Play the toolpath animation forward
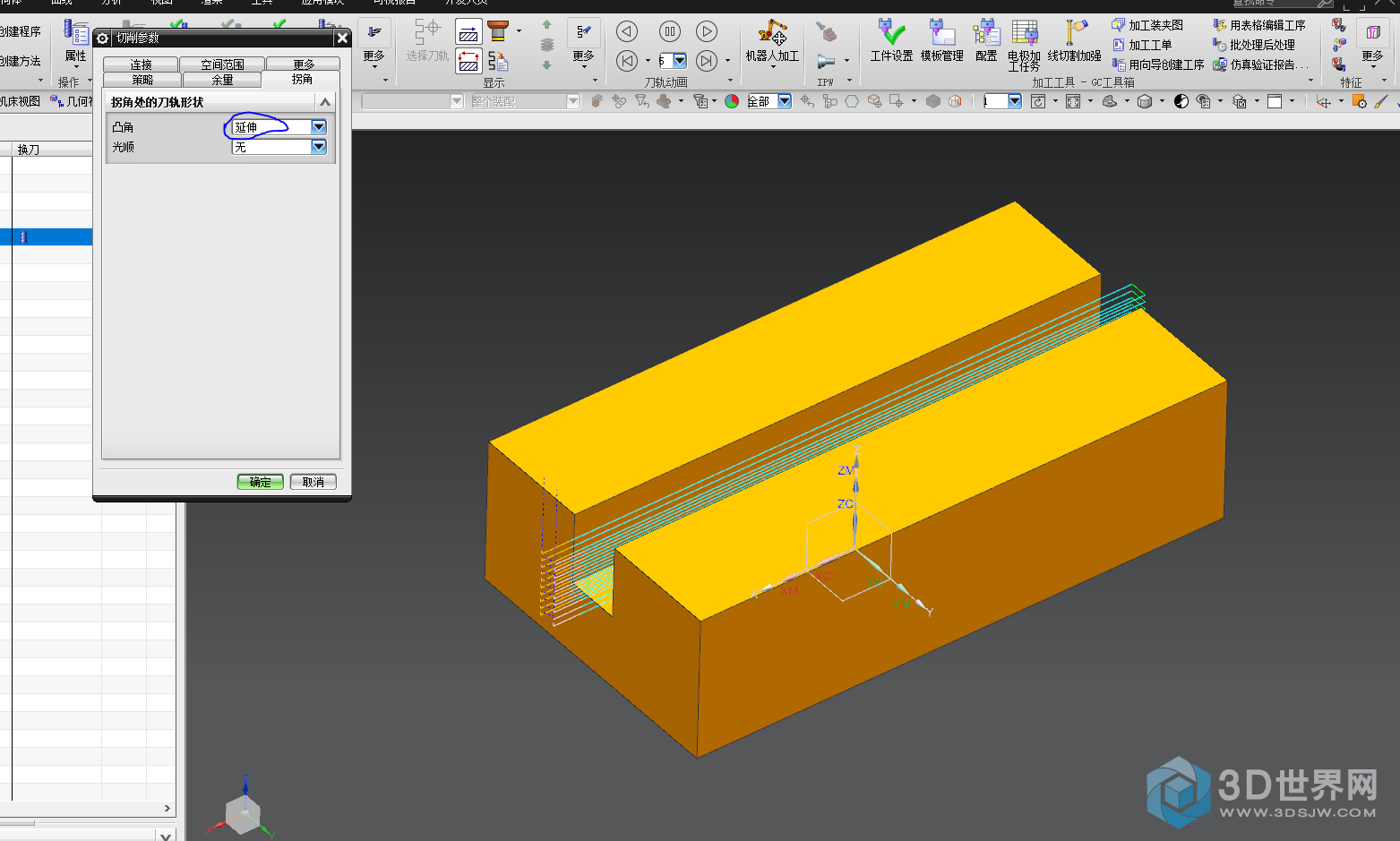 click(x=707, y=31)
